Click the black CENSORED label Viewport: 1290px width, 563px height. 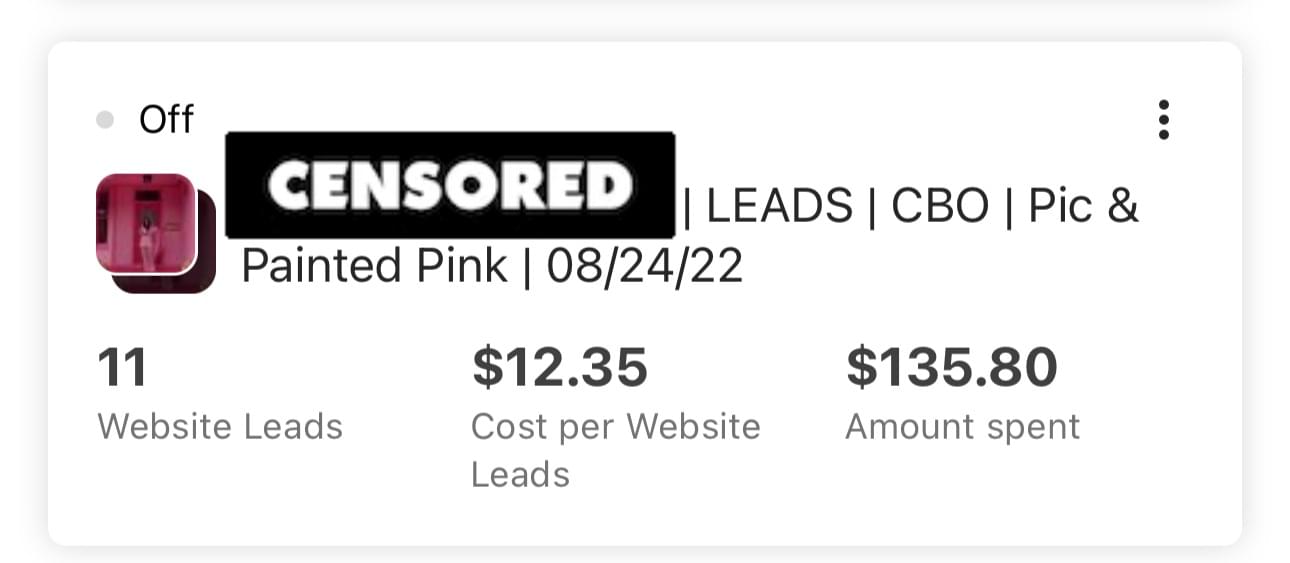point(450,185)
